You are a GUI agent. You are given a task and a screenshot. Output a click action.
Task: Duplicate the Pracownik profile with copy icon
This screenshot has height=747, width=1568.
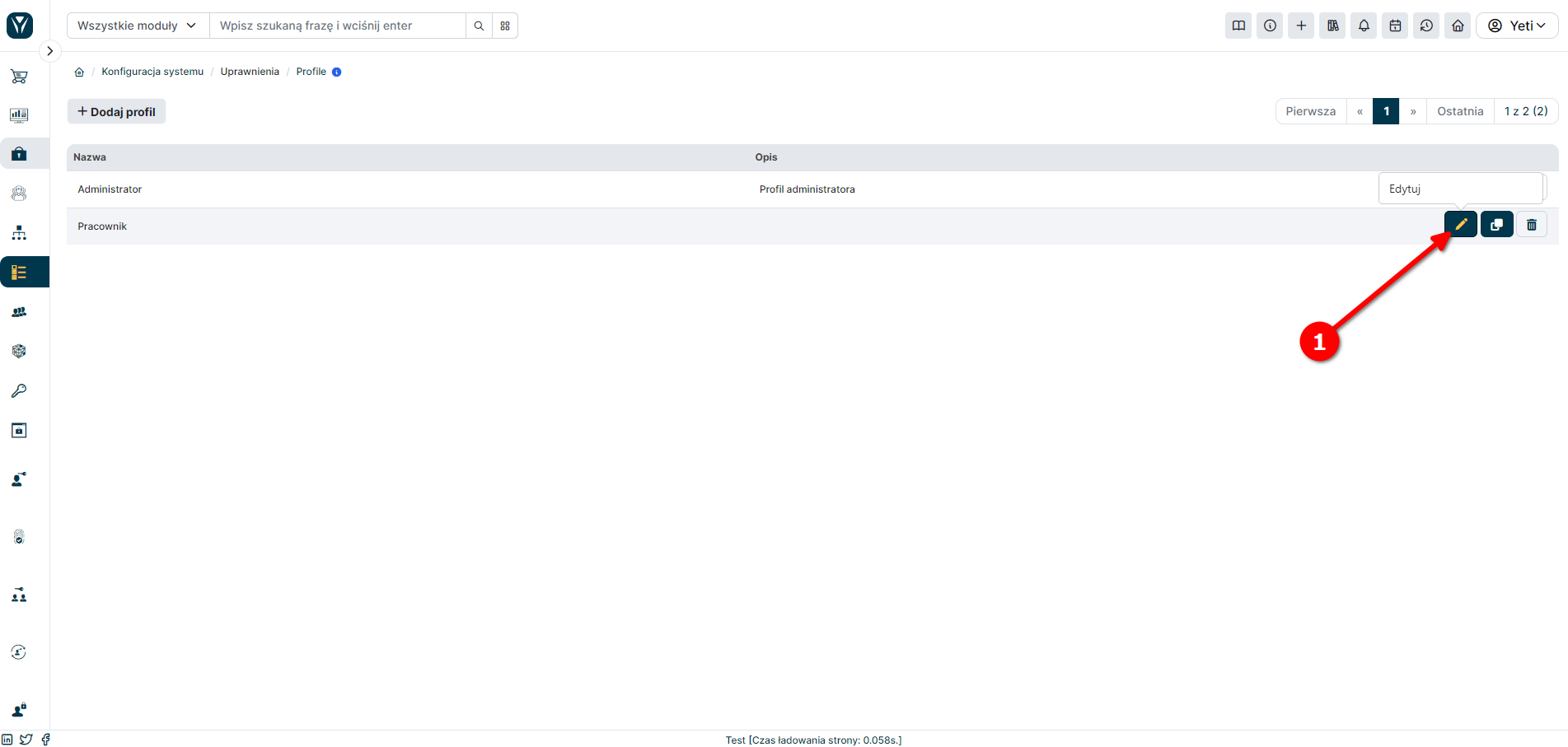(1496, 224)
